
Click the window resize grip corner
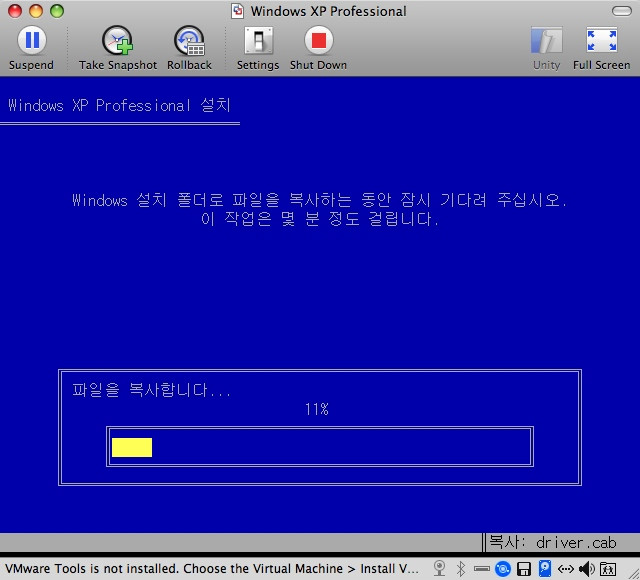click(x=633, y=573)
